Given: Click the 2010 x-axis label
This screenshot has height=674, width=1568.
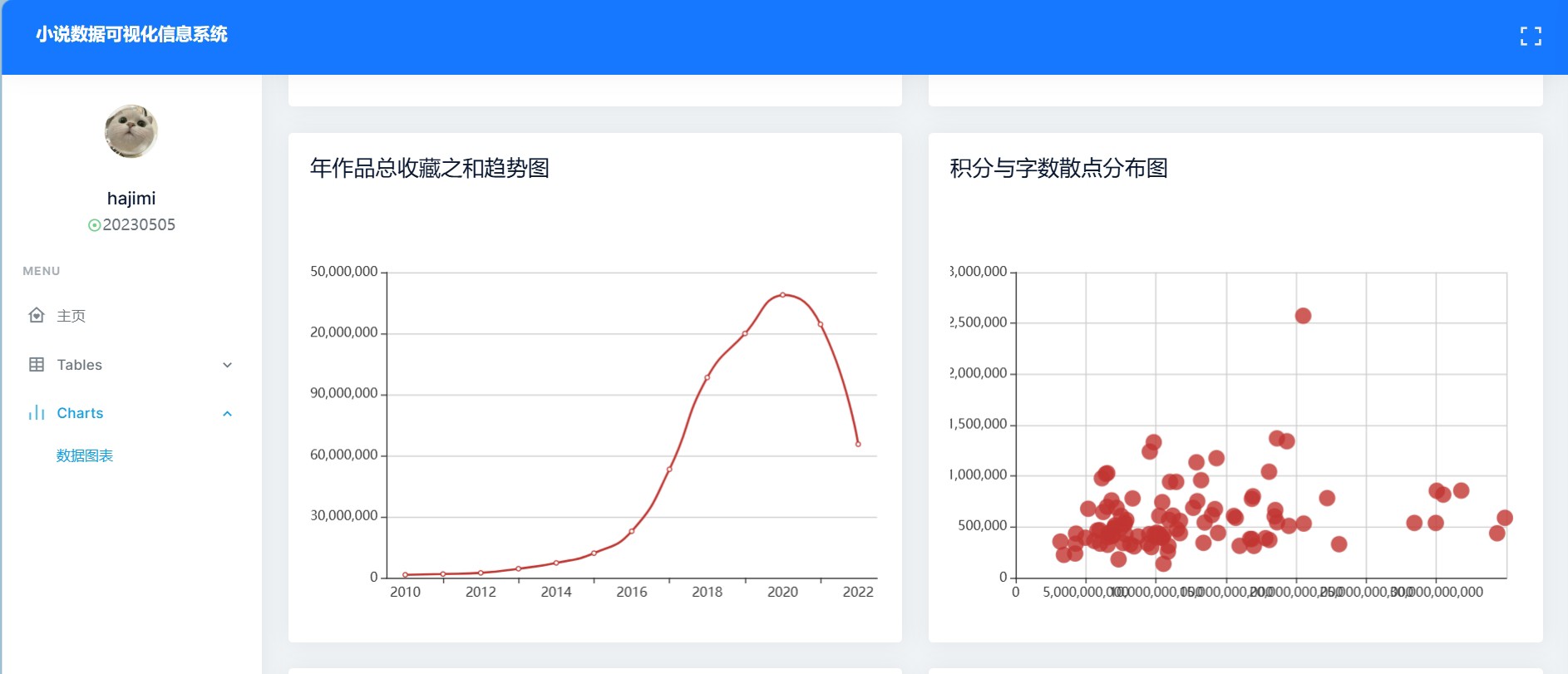Looking at the screenshot, I should click(405, 592).
